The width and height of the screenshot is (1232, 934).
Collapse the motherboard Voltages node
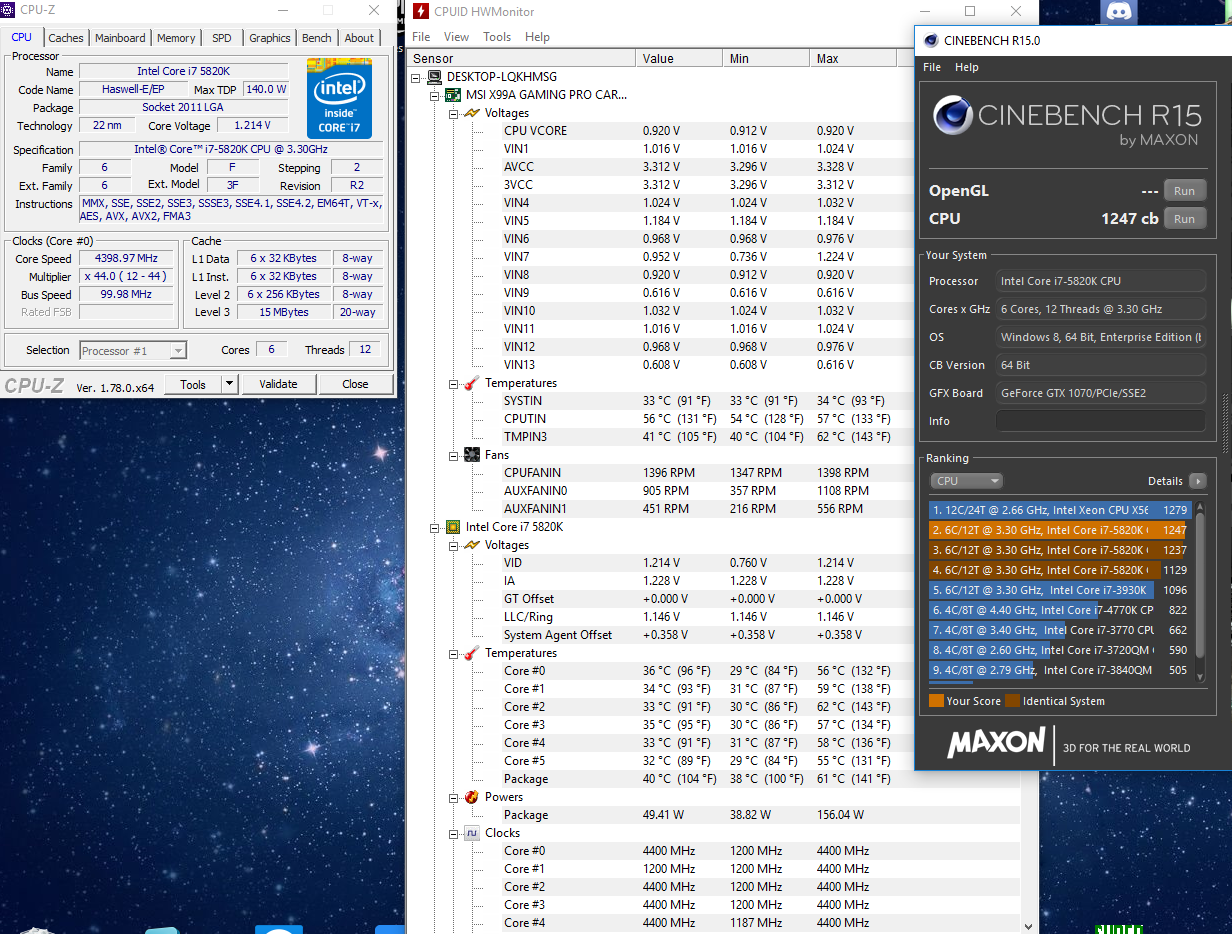coord(452,113)
